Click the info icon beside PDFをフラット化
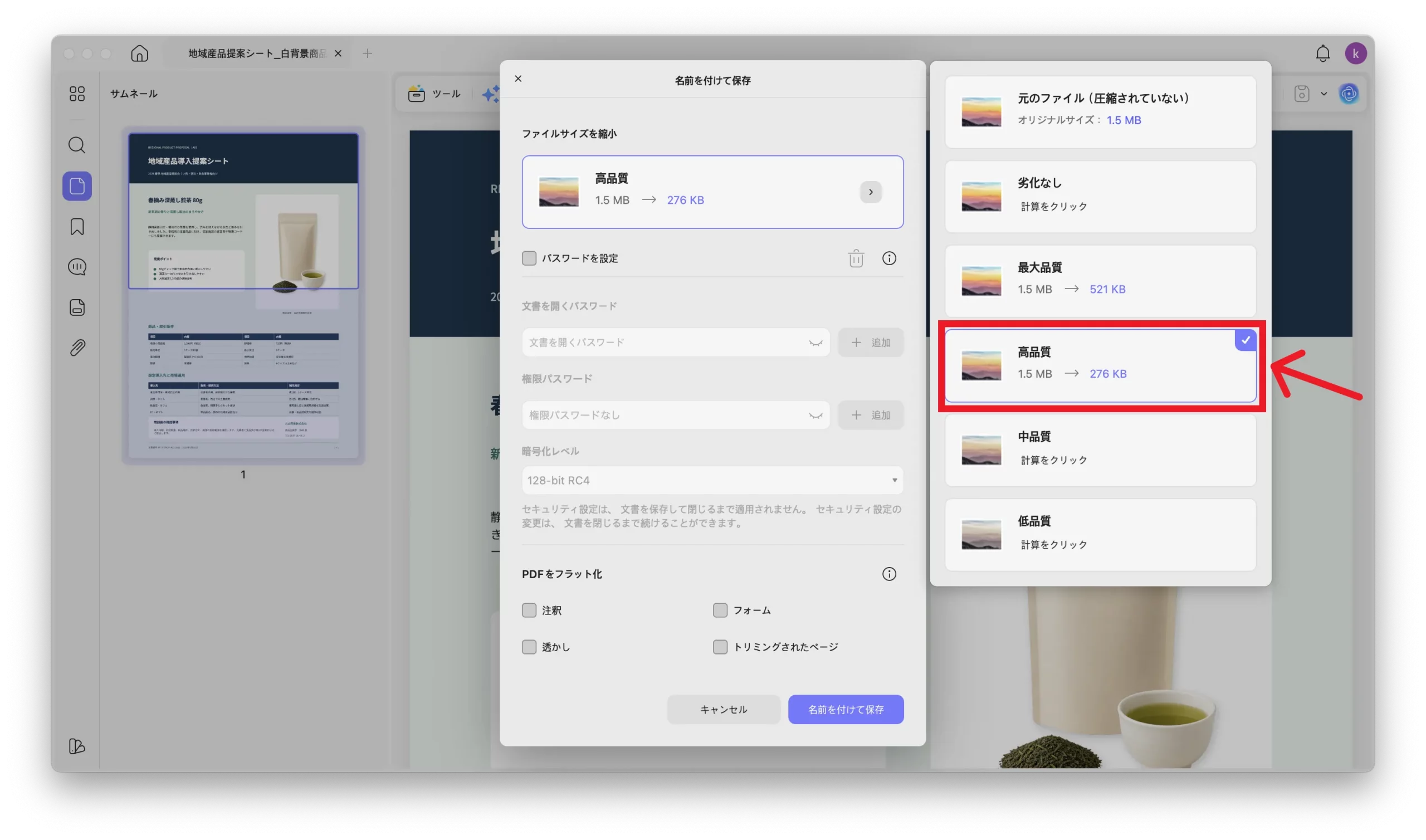This screenshot has height=840, width=1426. click(889, 574)
